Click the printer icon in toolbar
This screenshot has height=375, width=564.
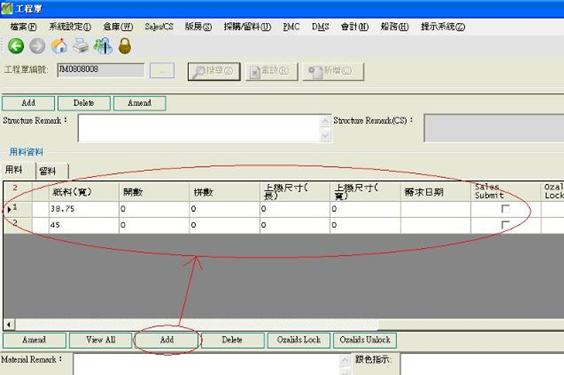(x=81, y=46)
